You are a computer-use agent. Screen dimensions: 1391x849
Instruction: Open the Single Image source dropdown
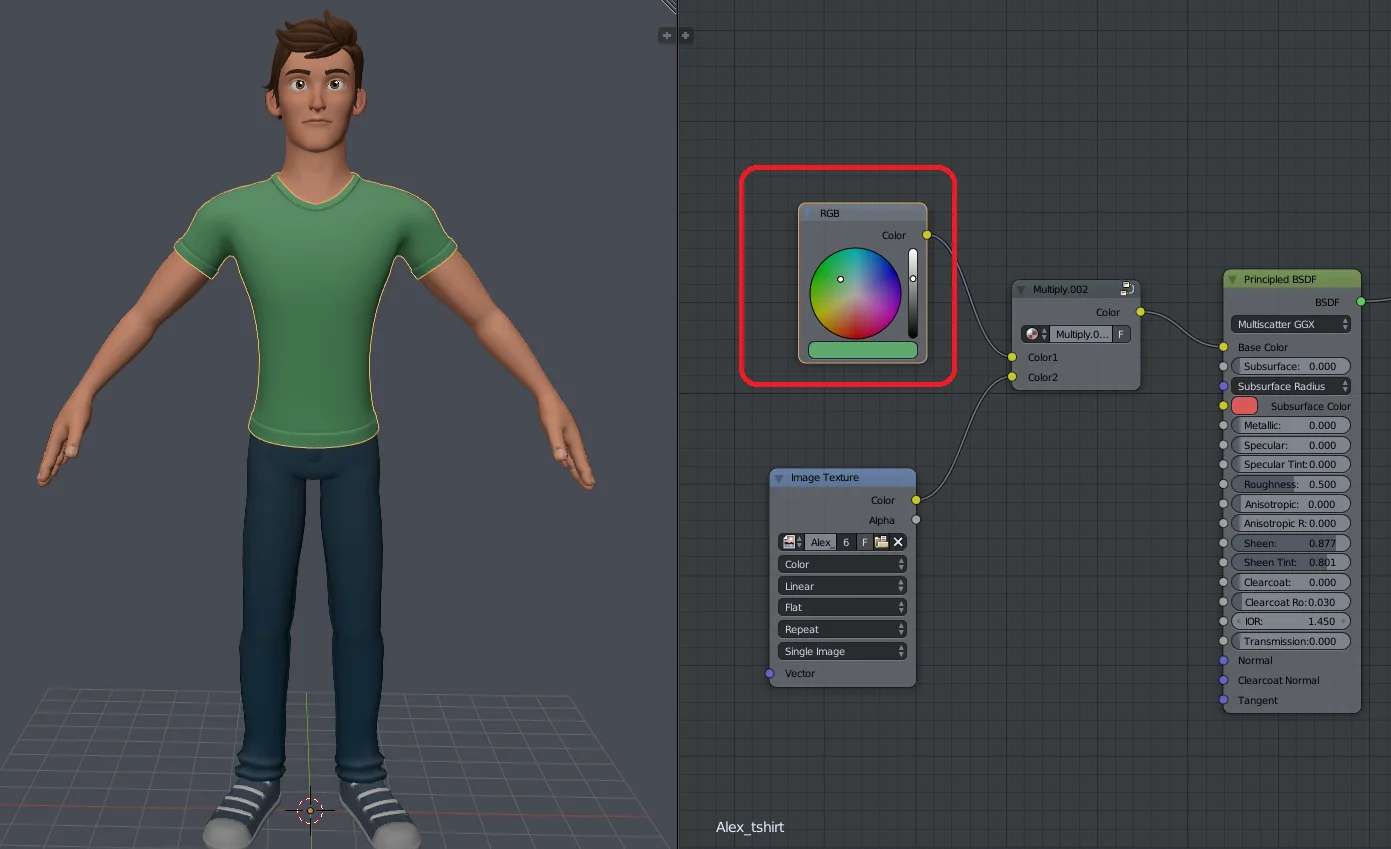[841, 651]
